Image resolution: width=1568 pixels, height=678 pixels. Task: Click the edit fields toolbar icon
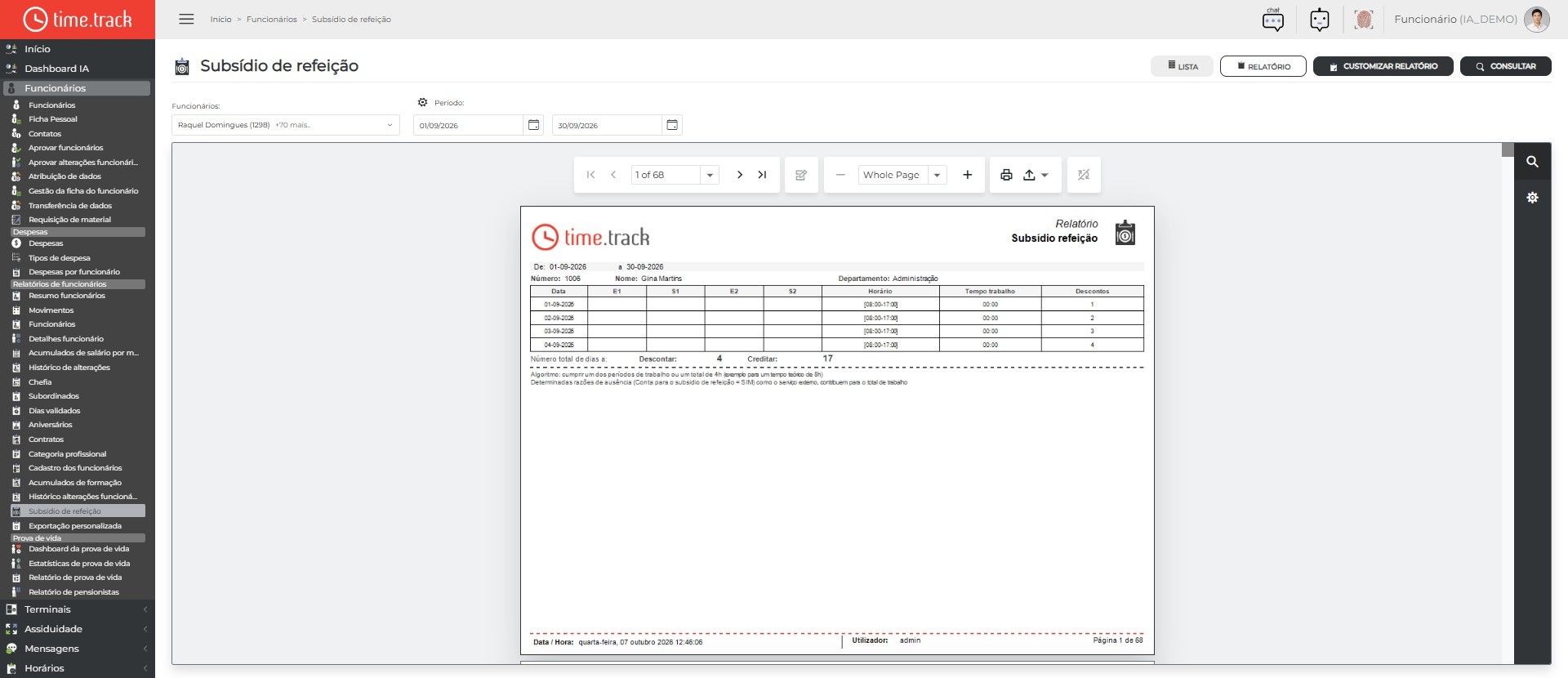[x=801, y=175]
